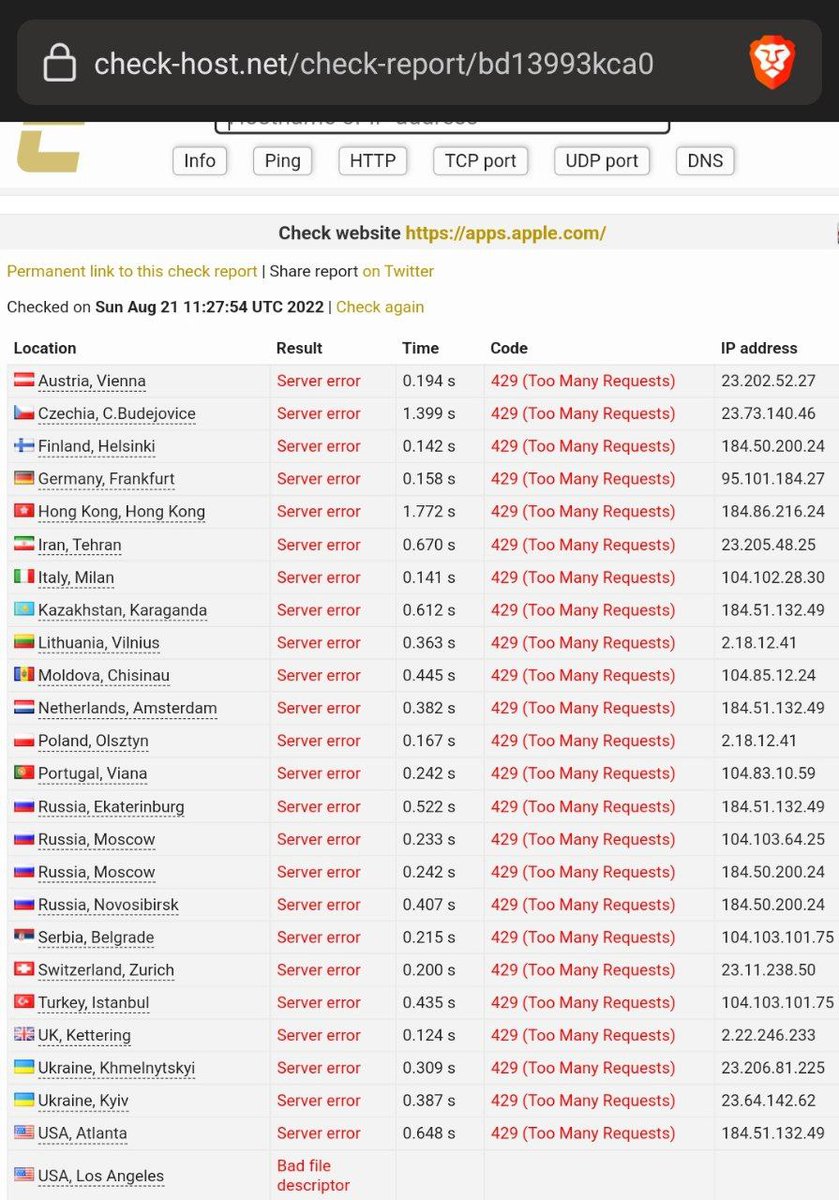839x1200 pixels.
Task: Open Russia, Novosibirsk location
Action: click(108, 905)
